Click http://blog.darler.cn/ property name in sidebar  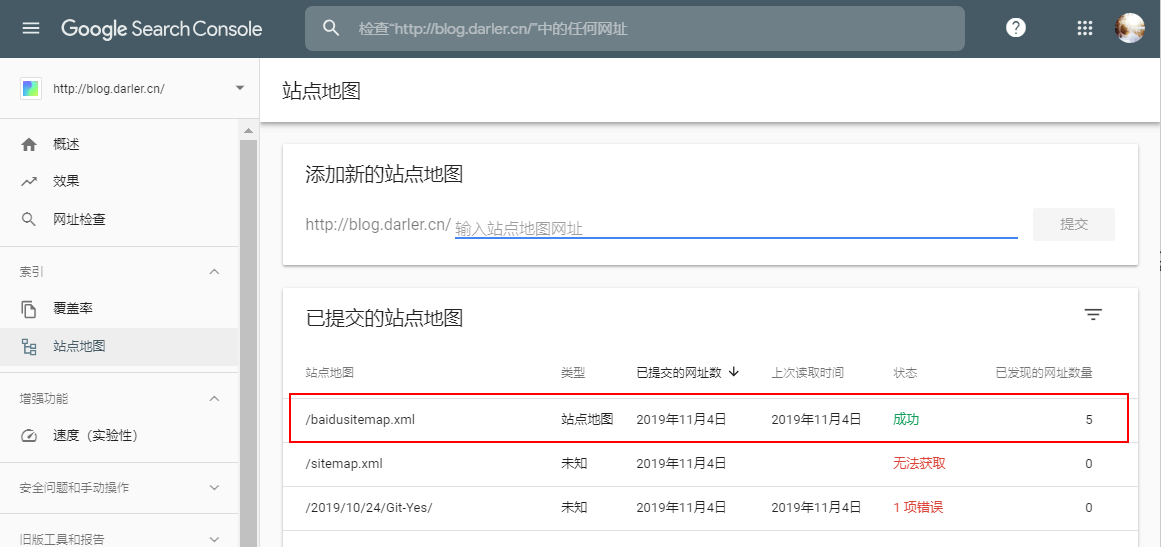[x=109, y=89]
